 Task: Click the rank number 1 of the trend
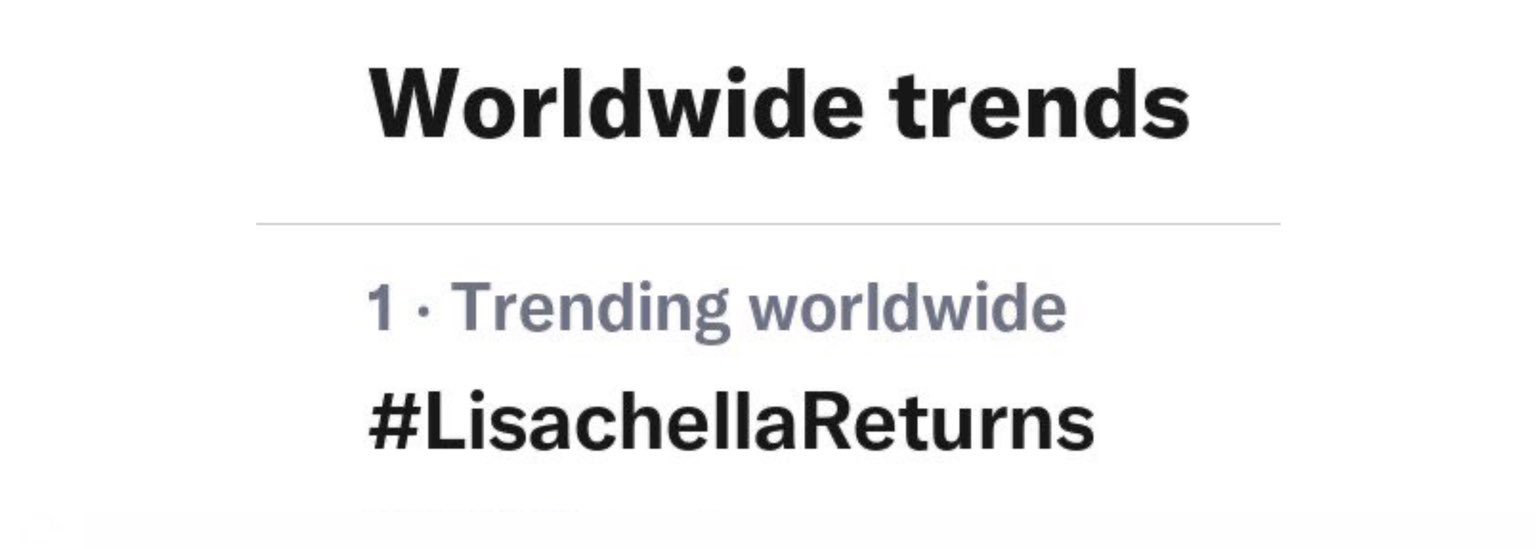380,307
